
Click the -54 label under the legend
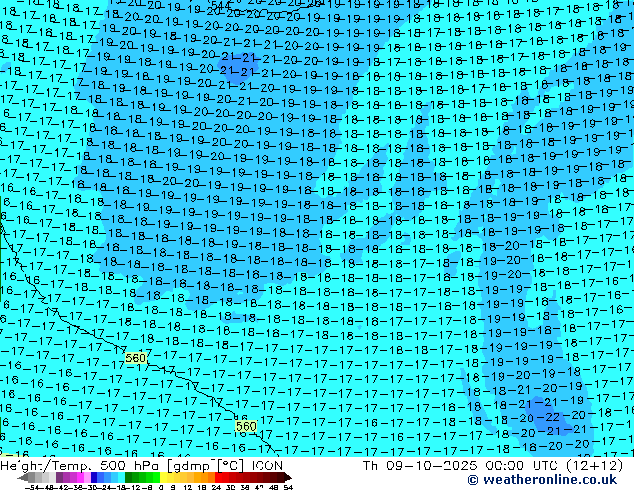pos(32,487)
